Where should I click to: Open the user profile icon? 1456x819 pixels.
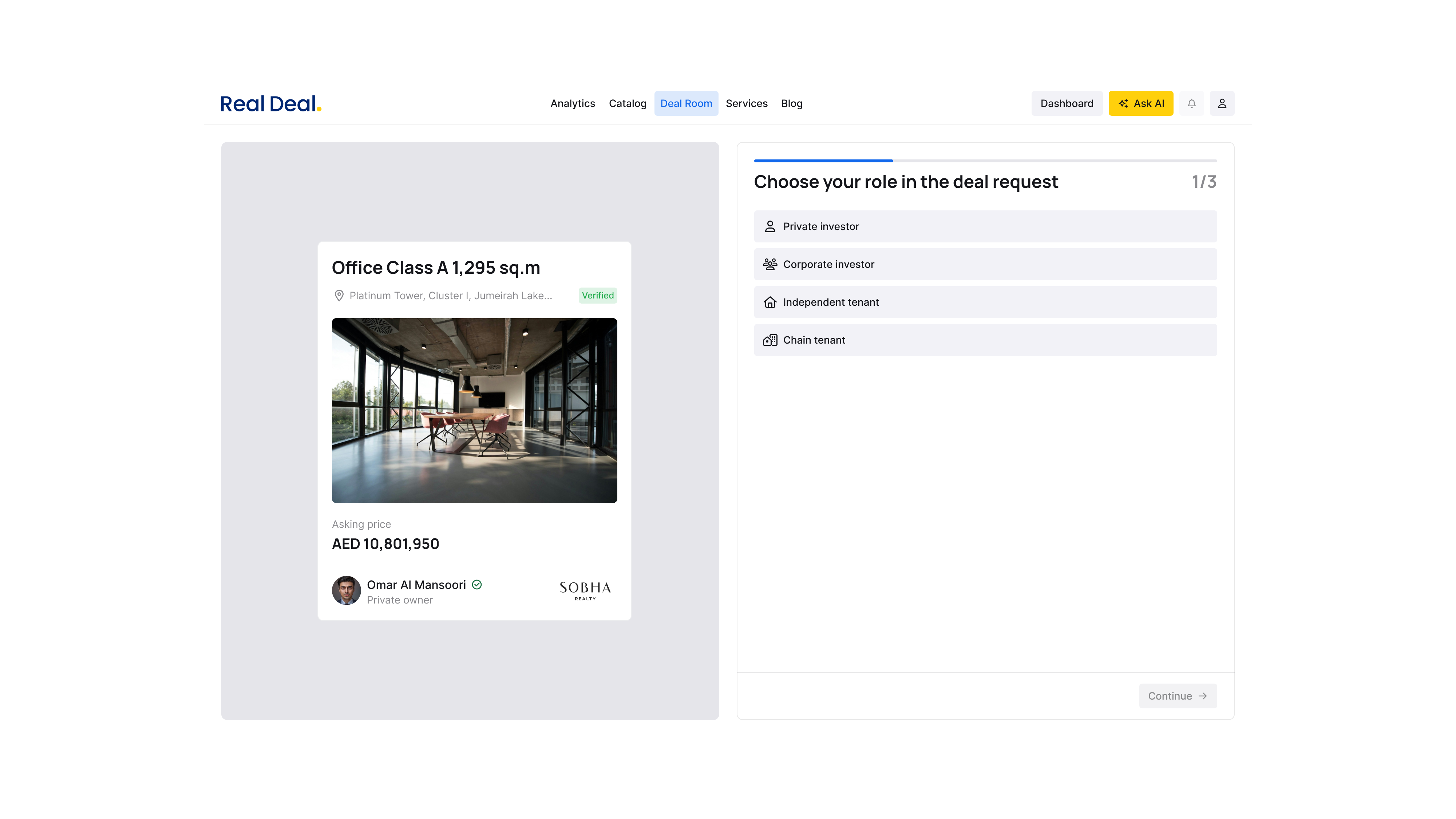tap(1222, 103)
